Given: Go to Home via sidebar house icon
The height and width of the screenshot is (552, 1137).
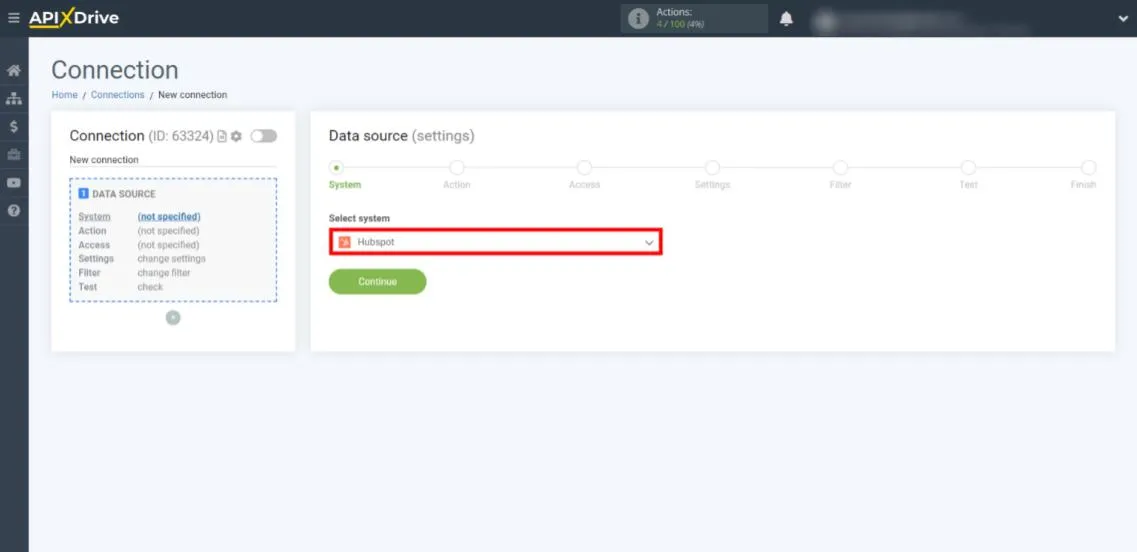Looking at the screenshot, I should (14, 71).
